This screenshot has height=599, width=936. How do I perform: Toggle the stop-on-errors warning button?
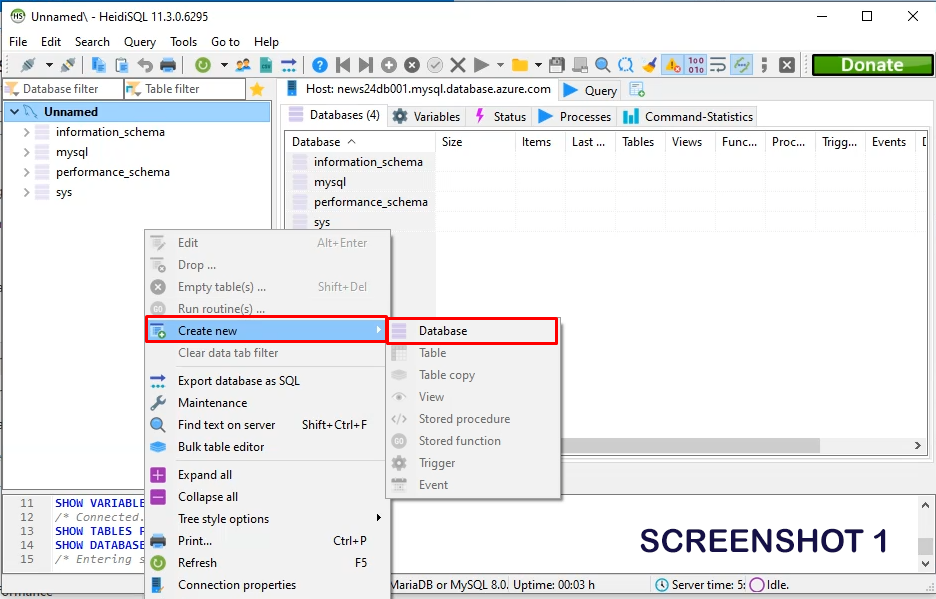[x=672, y=65]
